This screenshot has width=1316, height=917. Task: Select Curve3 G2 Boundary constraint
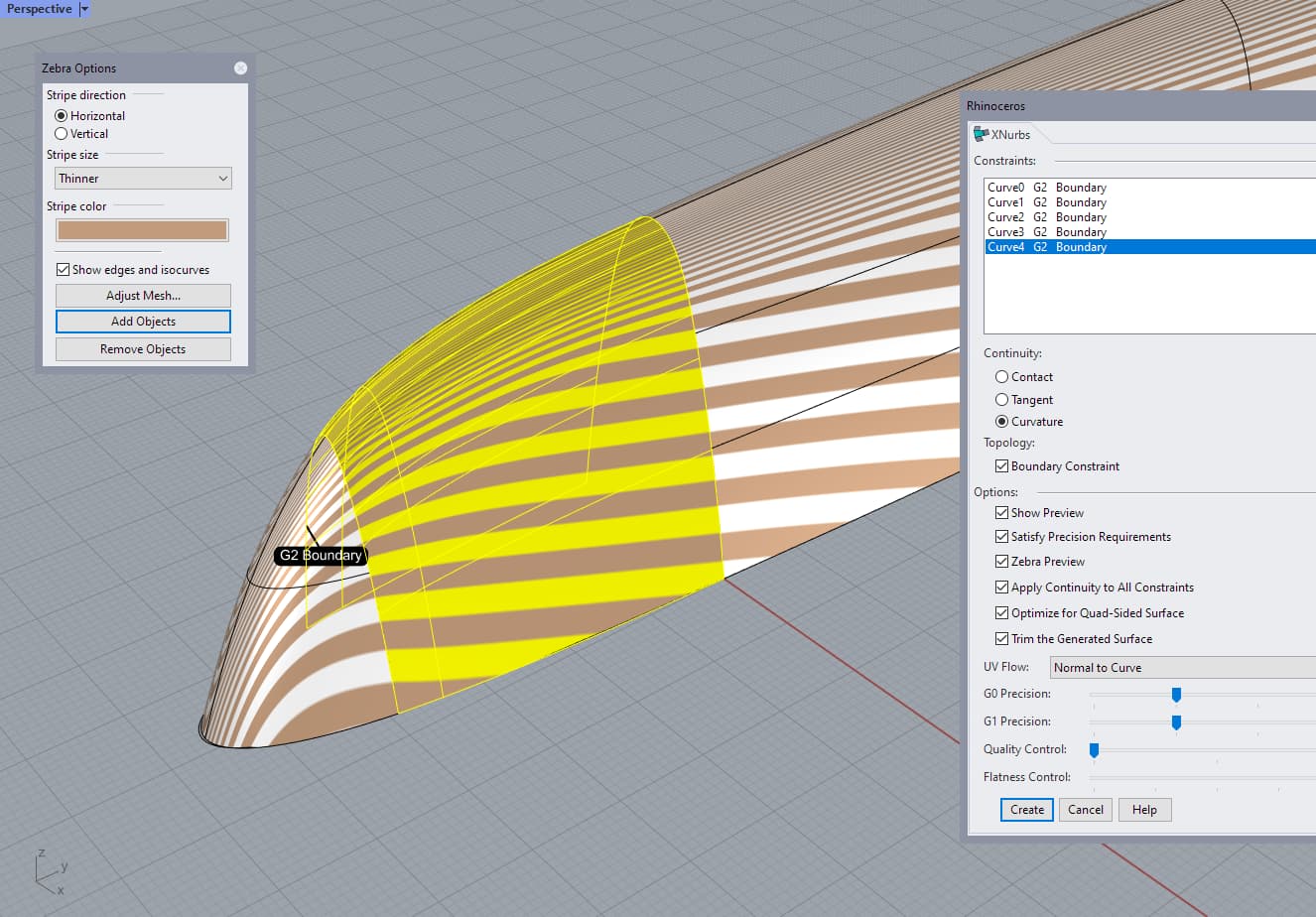(1150, 232)
